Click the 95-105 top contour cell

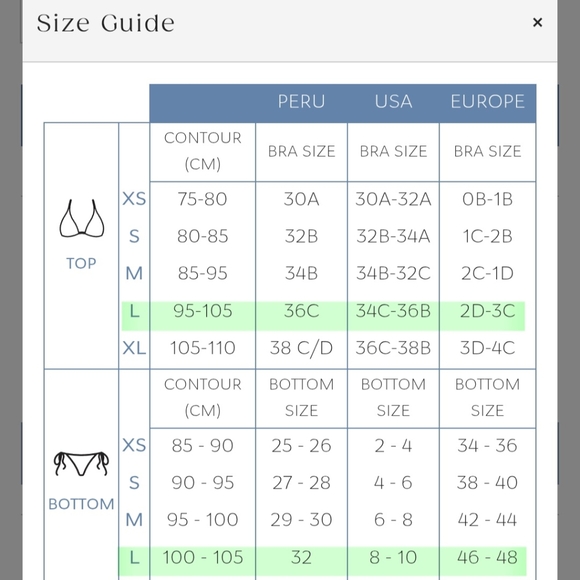point(203,311)
